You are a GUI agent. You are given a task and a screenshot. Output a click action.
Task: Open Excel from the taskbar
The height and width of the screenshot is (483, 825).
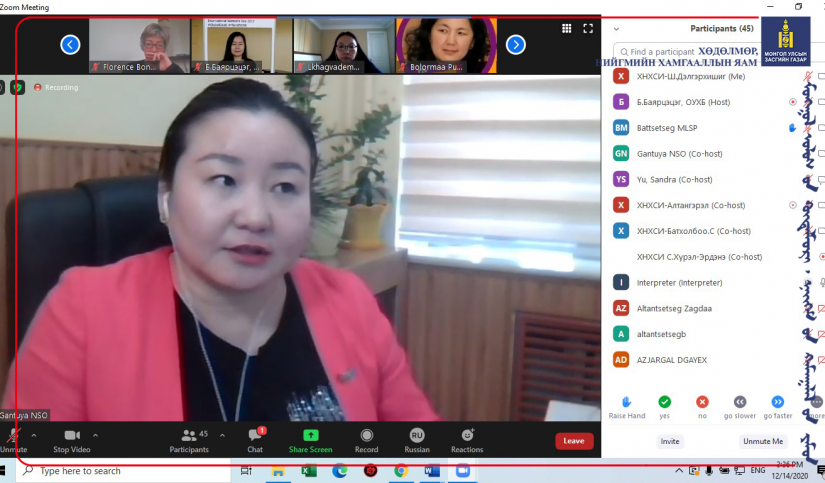tap(308, 471)
